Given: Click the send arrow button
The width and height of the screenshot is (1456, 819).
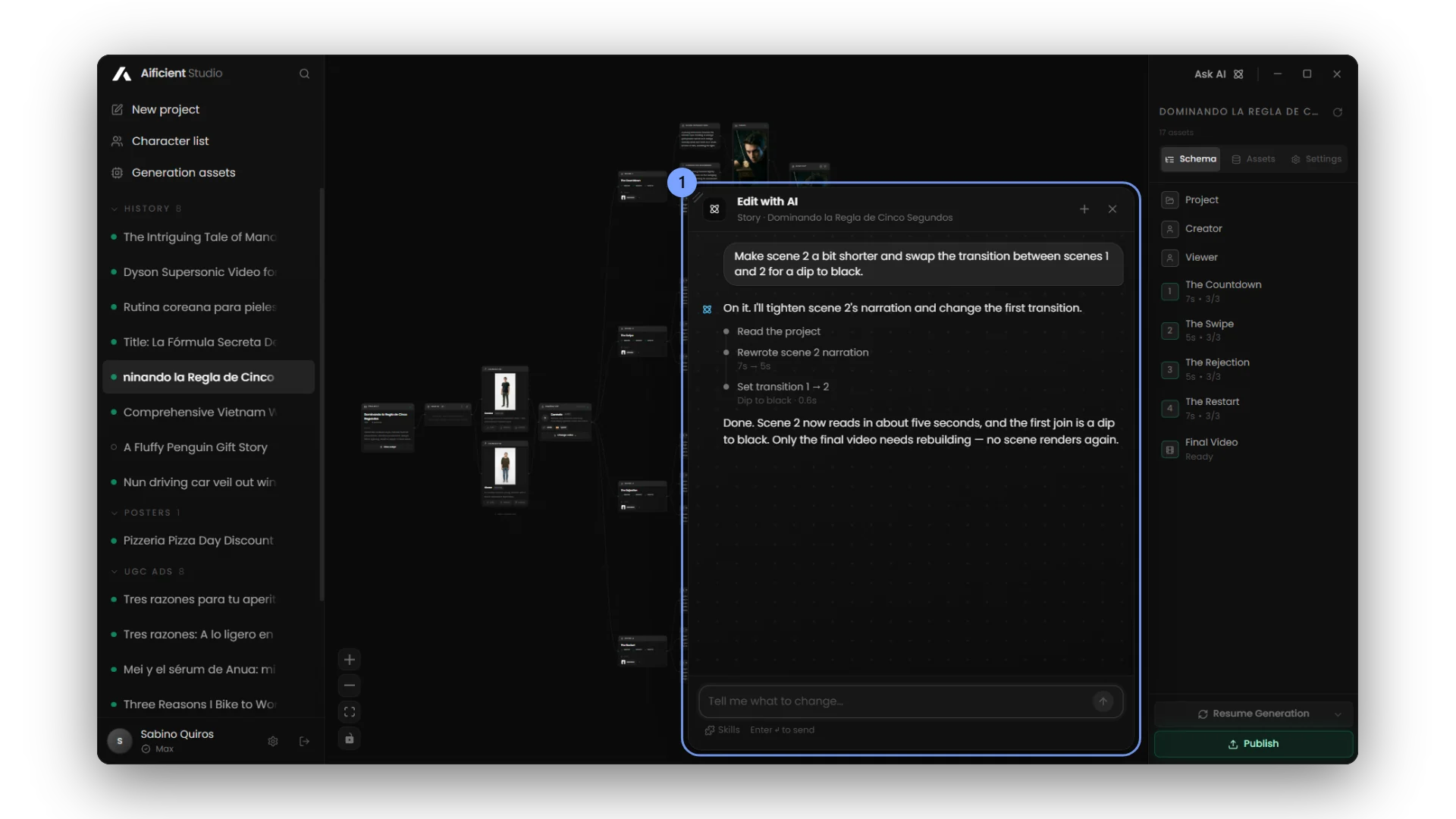Looking at the screenshot, I should point(1103,701).
